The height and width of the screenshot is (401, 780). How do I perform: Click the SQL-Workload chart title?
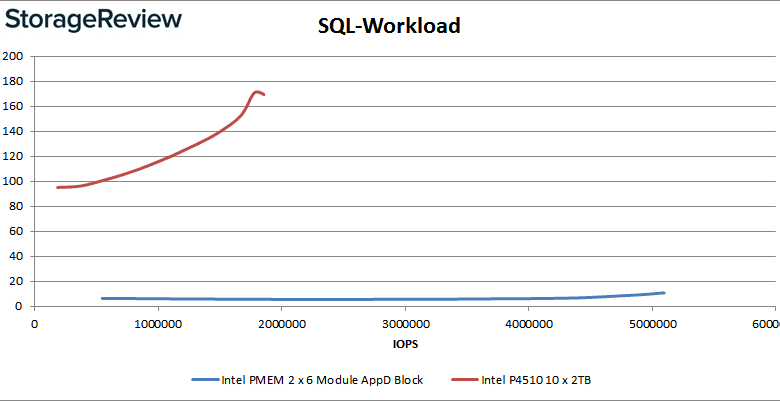tap(389, 26)
